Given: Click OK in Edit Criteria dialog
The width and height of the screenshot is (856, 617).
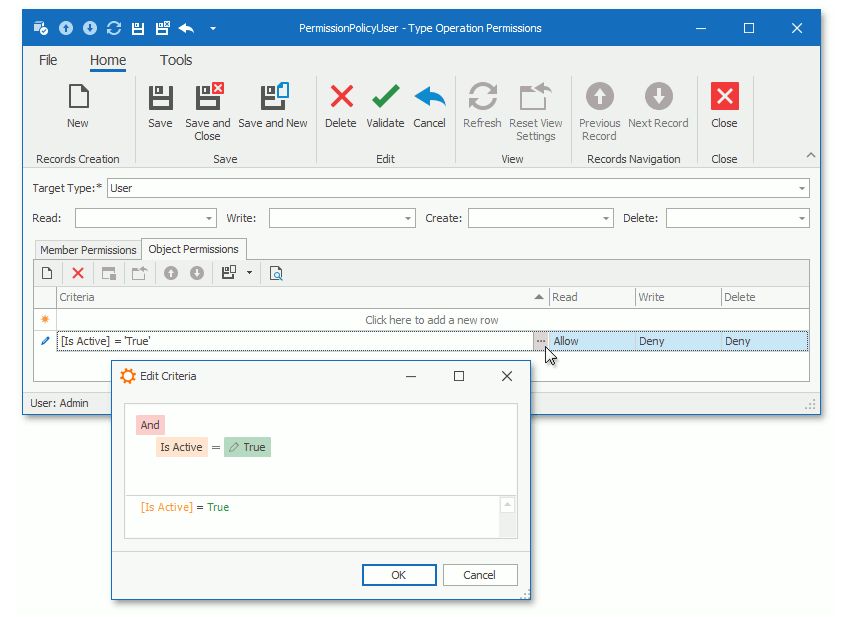Looking at the screenshot, I should 398,574.
